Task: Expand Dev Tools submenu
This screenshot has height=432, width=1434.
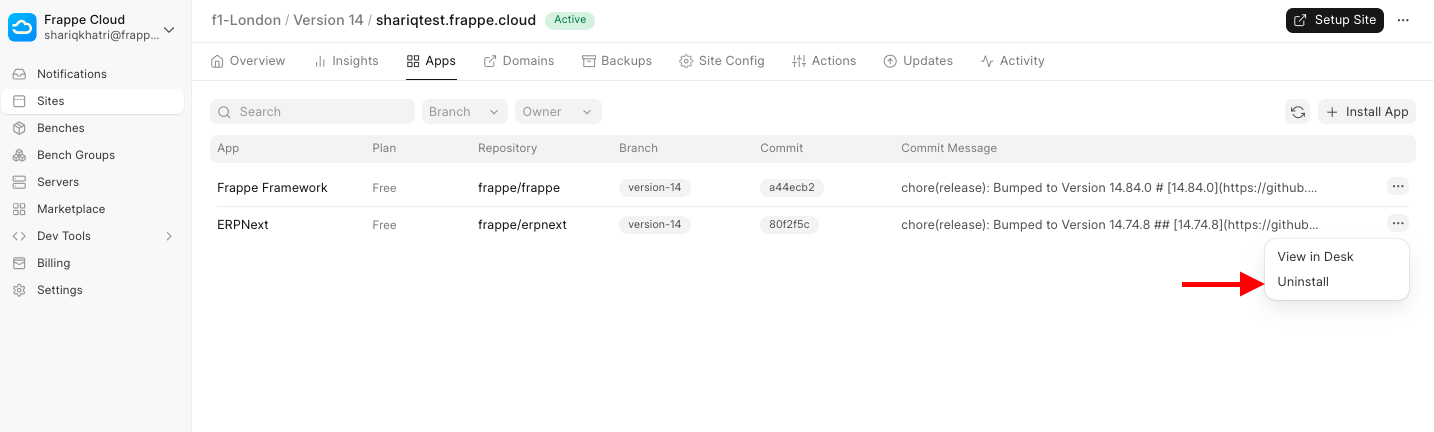Action: tap(92, 236)
